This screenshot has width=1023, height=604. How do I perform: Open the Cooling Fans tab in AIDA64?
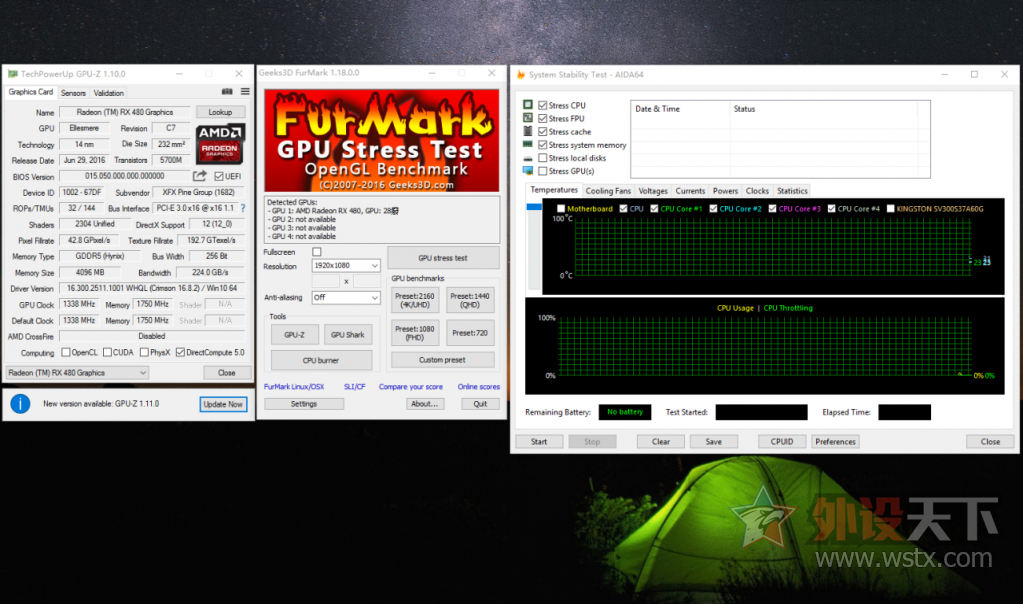pos(608,191)
